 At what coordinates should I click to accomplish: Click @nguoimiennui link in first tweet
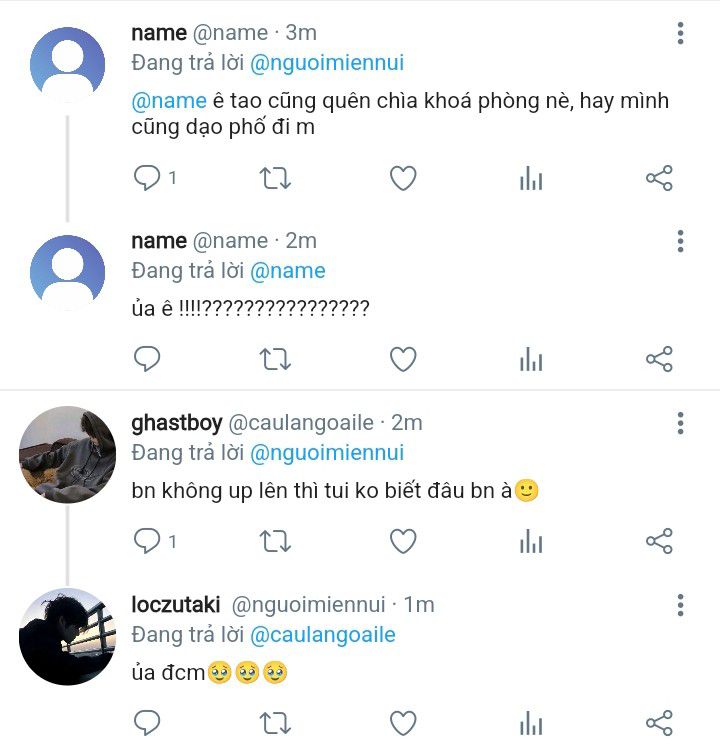[326, 63]
